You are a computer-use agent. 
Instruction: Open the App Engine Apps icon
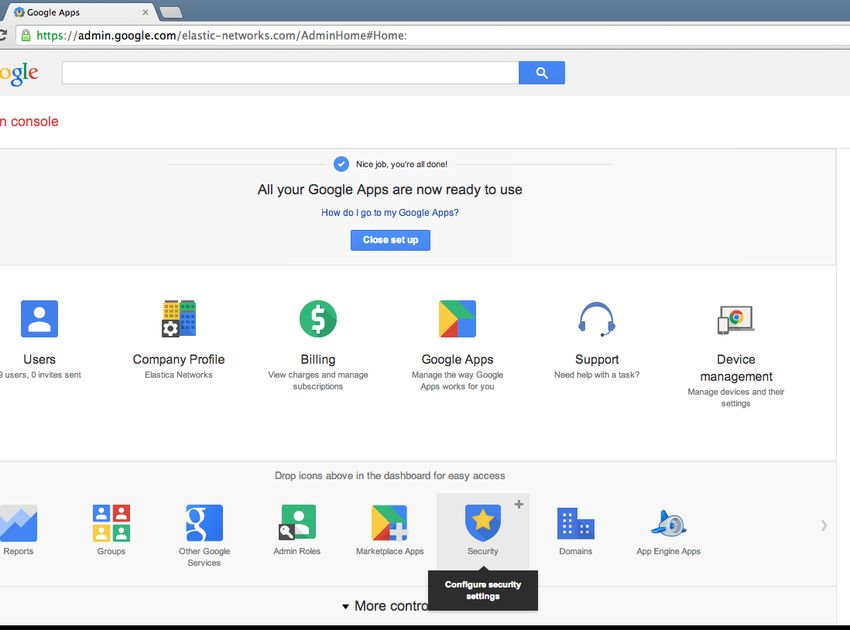tap(668, 523)
